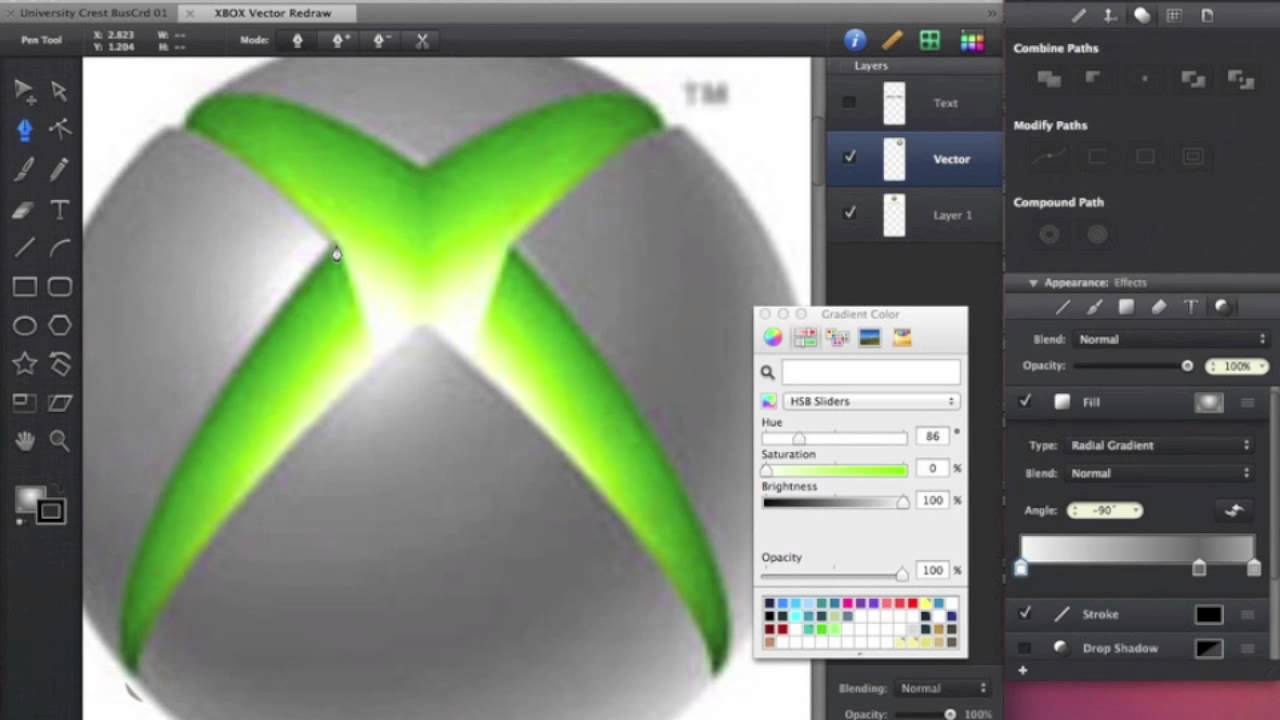
Task: Select the anchor point convert tool
Action: (59, 129)
